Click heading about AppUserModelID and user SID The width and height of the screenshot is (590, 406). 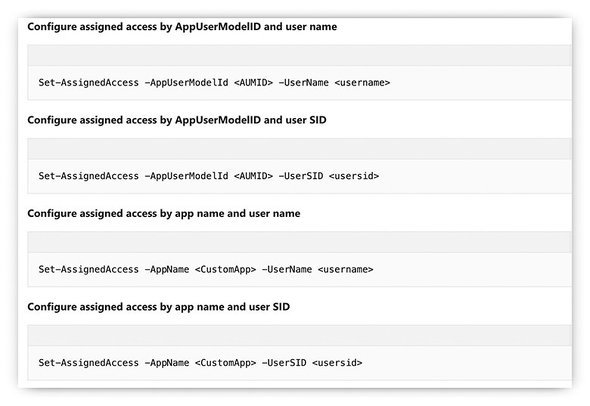click(x=177, y=120)
